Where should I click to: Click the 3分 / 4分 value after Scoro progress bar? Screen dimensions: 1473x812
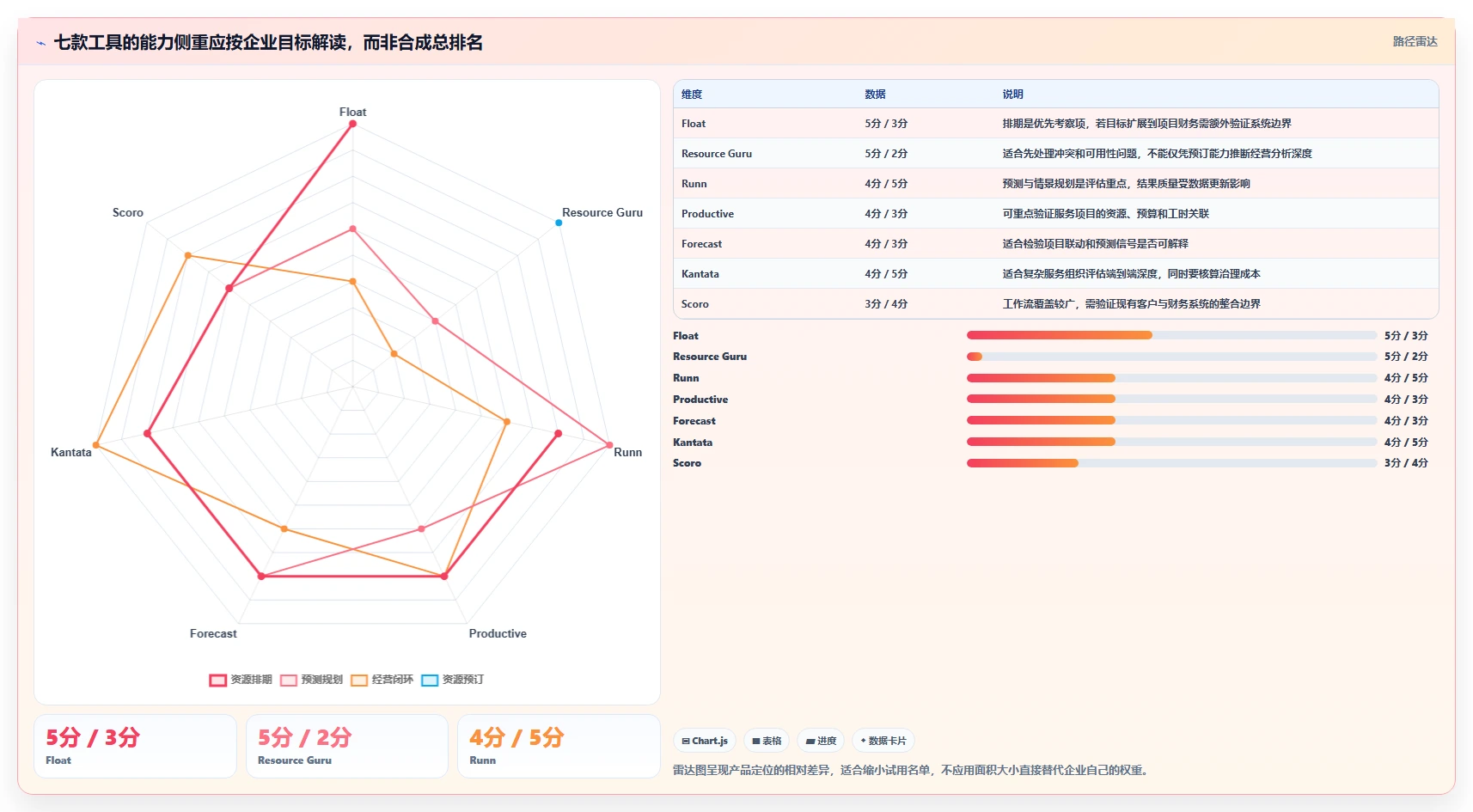1406,463
